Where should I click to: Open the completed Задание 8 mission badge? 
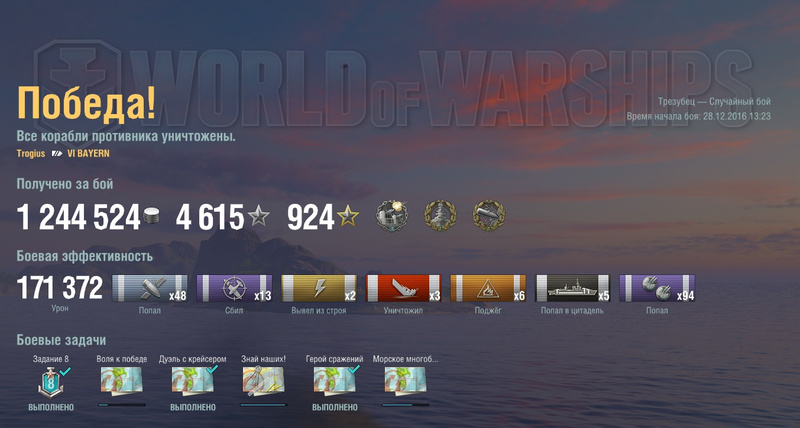51,382
